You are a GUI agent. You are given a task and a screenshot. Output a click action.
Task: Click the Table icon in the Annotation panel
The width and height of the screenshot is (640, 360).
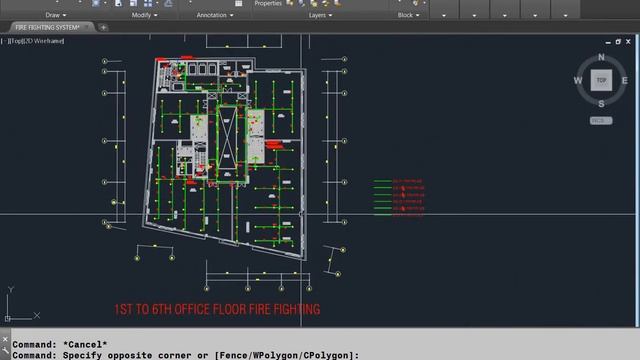(x=238, y=3)
